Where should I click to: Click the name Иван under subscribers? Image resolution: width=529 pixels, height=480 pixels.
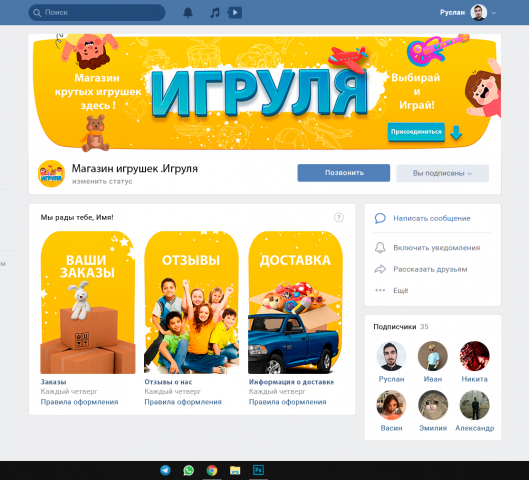[x=433, y=379]
